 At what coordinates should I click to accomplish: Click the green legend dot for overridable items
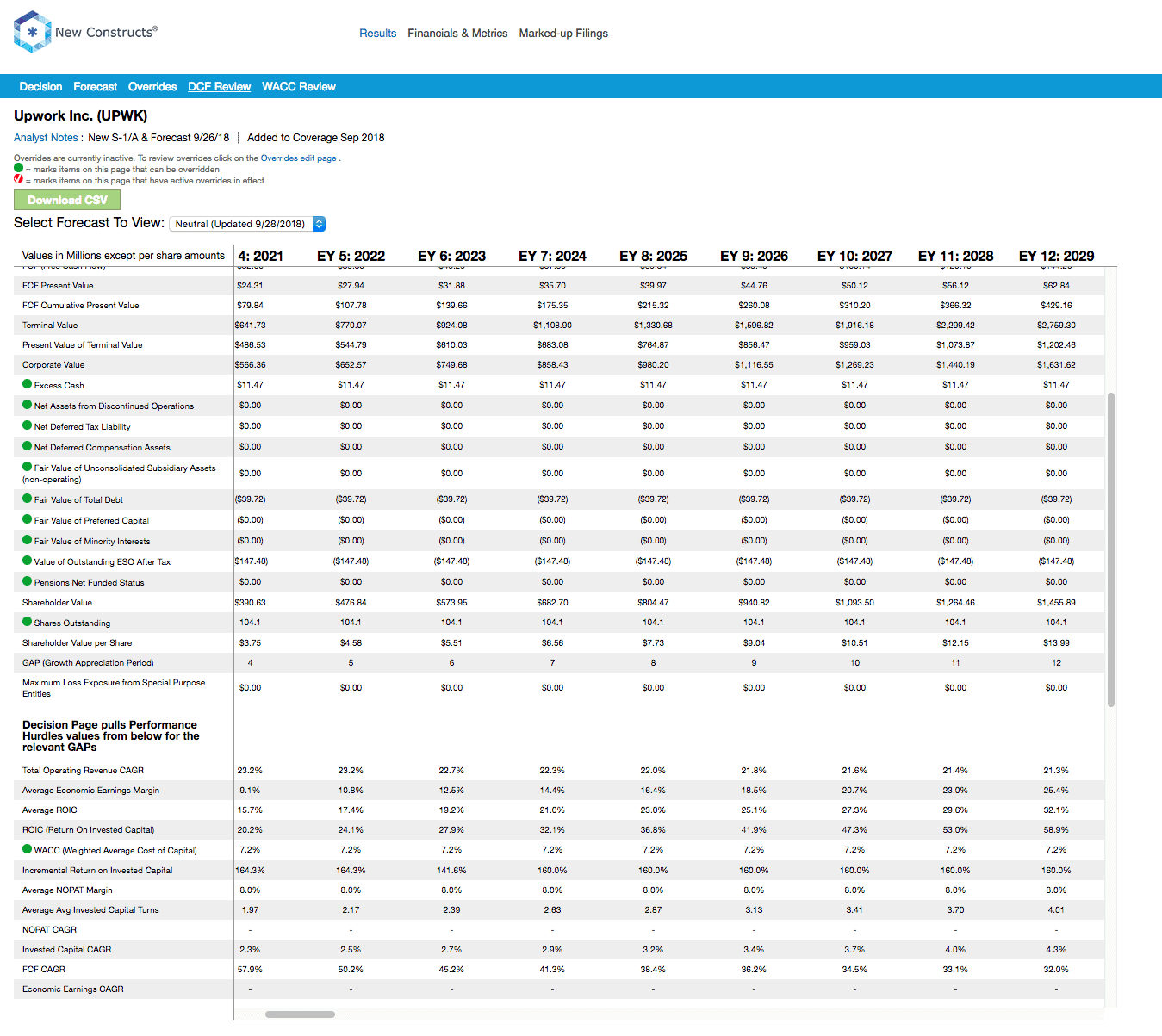point(18,169)
